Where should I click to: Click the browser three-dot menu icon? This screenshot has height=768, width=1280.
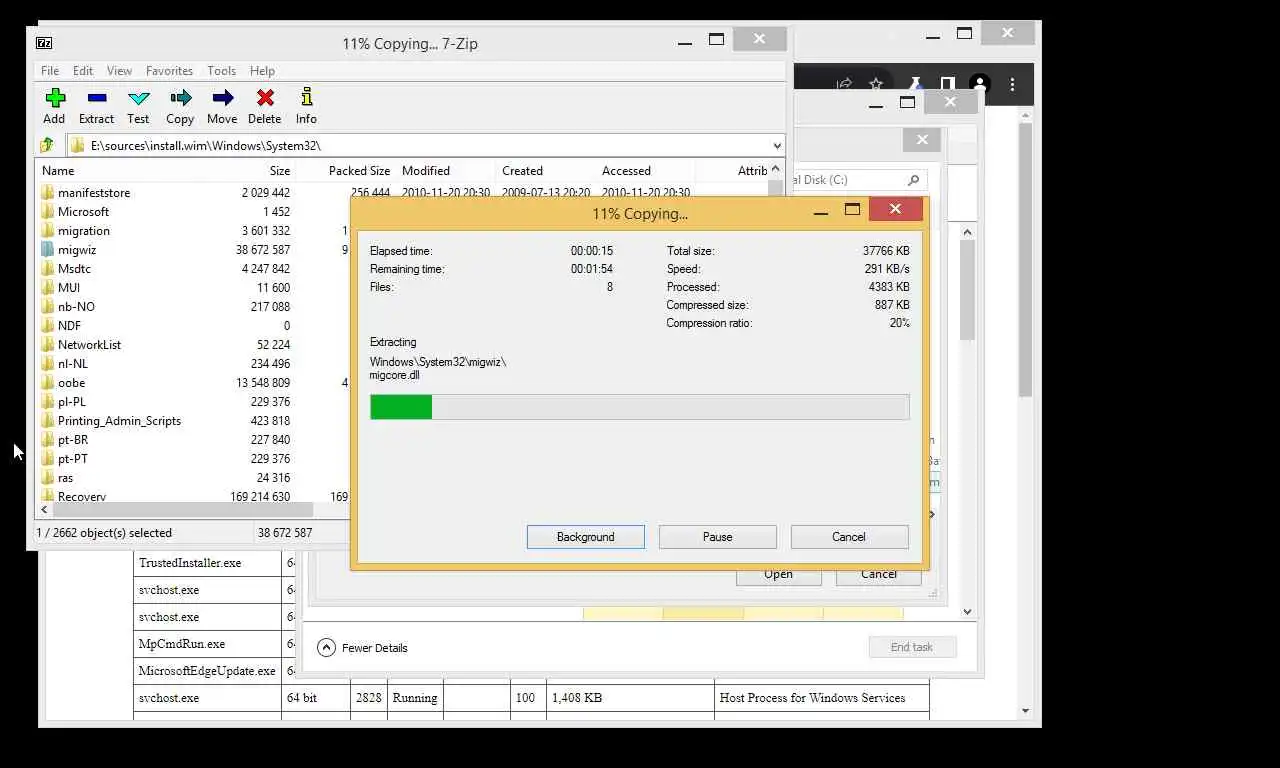tap(1012, 85)
